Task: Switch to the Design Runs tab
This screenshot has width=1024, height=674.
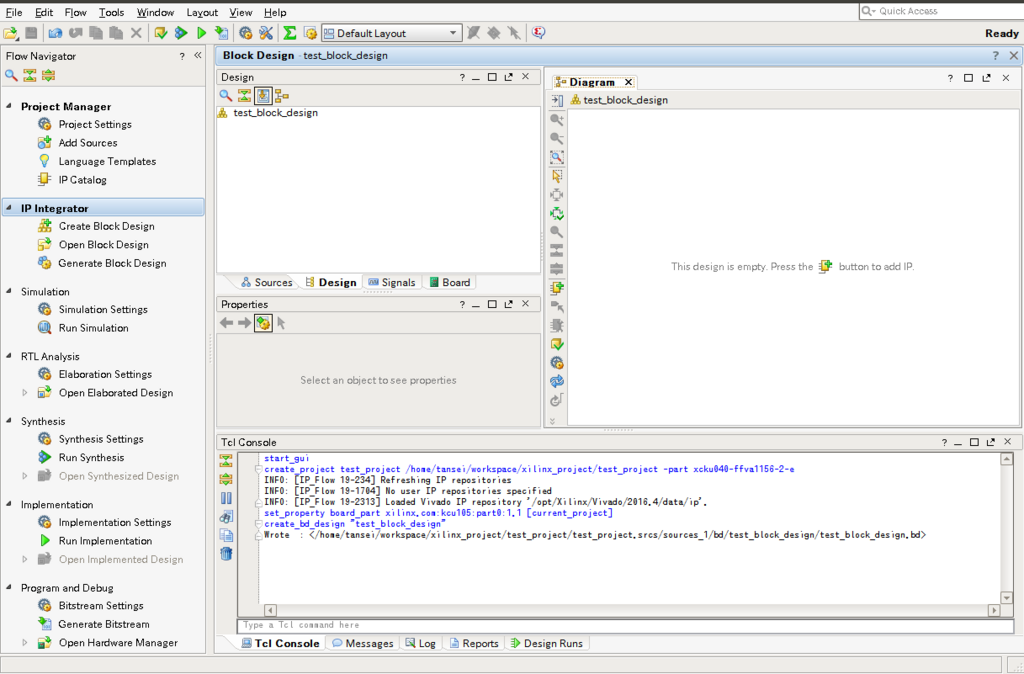Action: click(x=546, y=643)
